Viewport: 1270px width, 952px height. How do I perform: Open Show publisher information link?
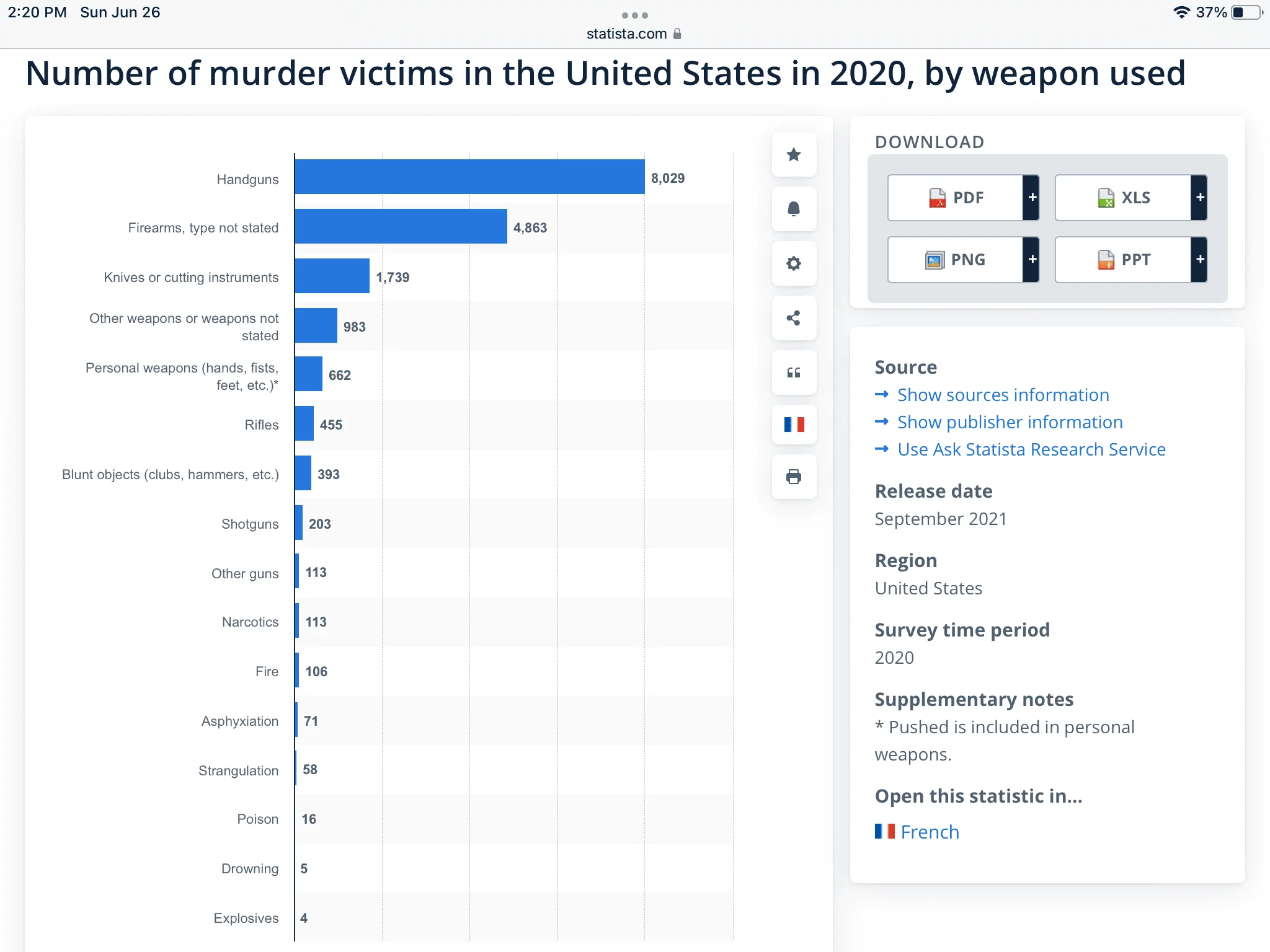click(1010, 422)
